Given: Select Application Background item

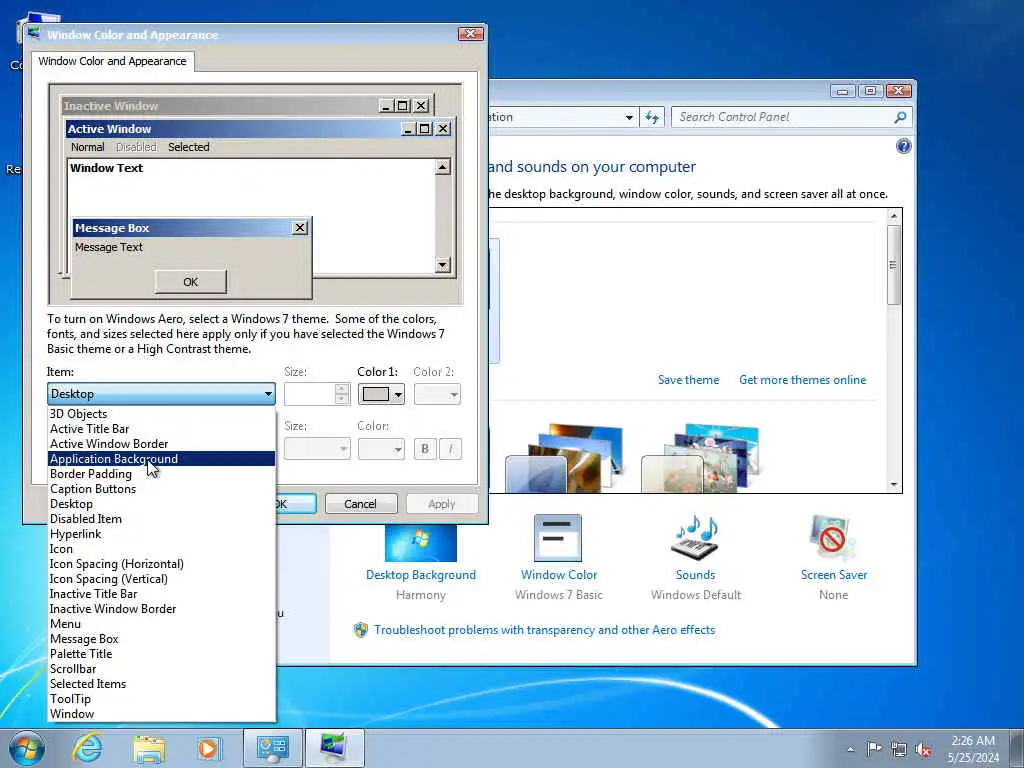Looking at the screenshot, I should (161, 459).
